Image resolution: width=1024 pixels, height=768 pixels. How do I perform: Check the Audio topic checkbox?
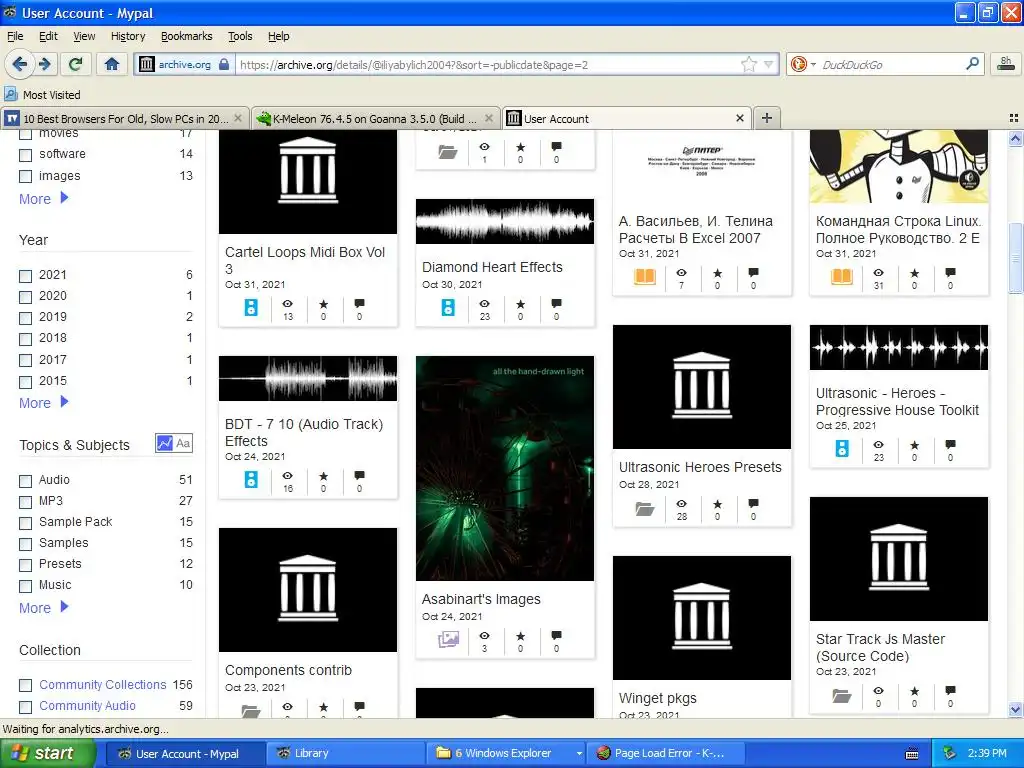coord(25,481)
